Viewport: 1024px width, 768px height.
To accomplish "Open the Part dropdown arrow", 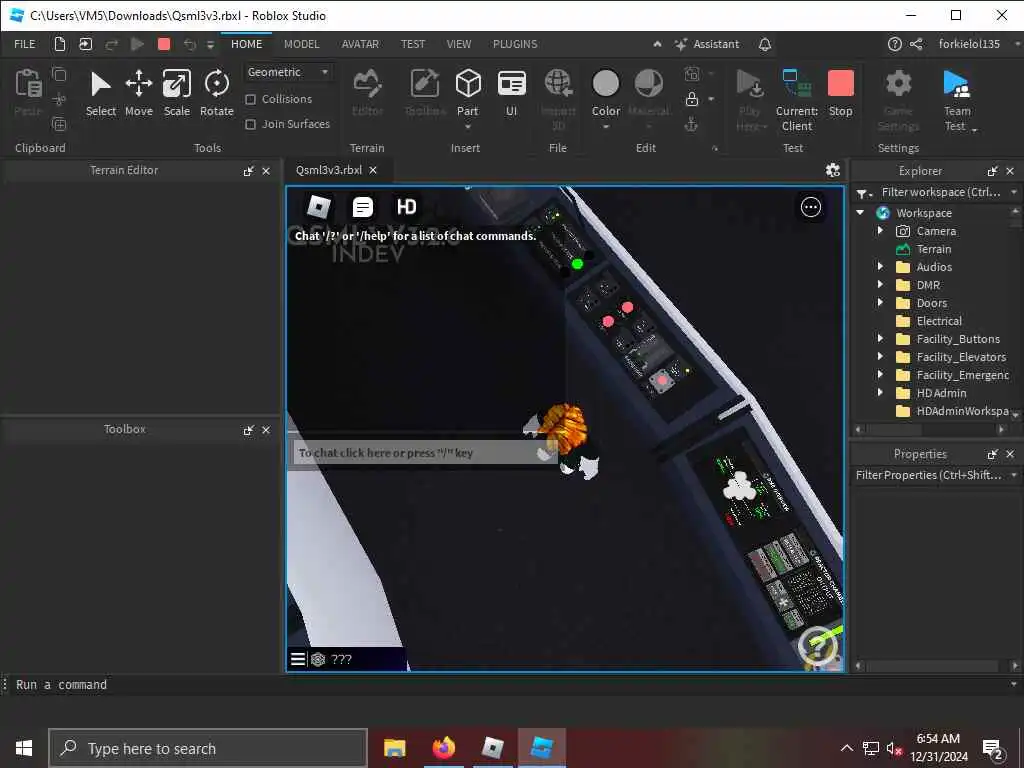I will [x=468, y=125].
